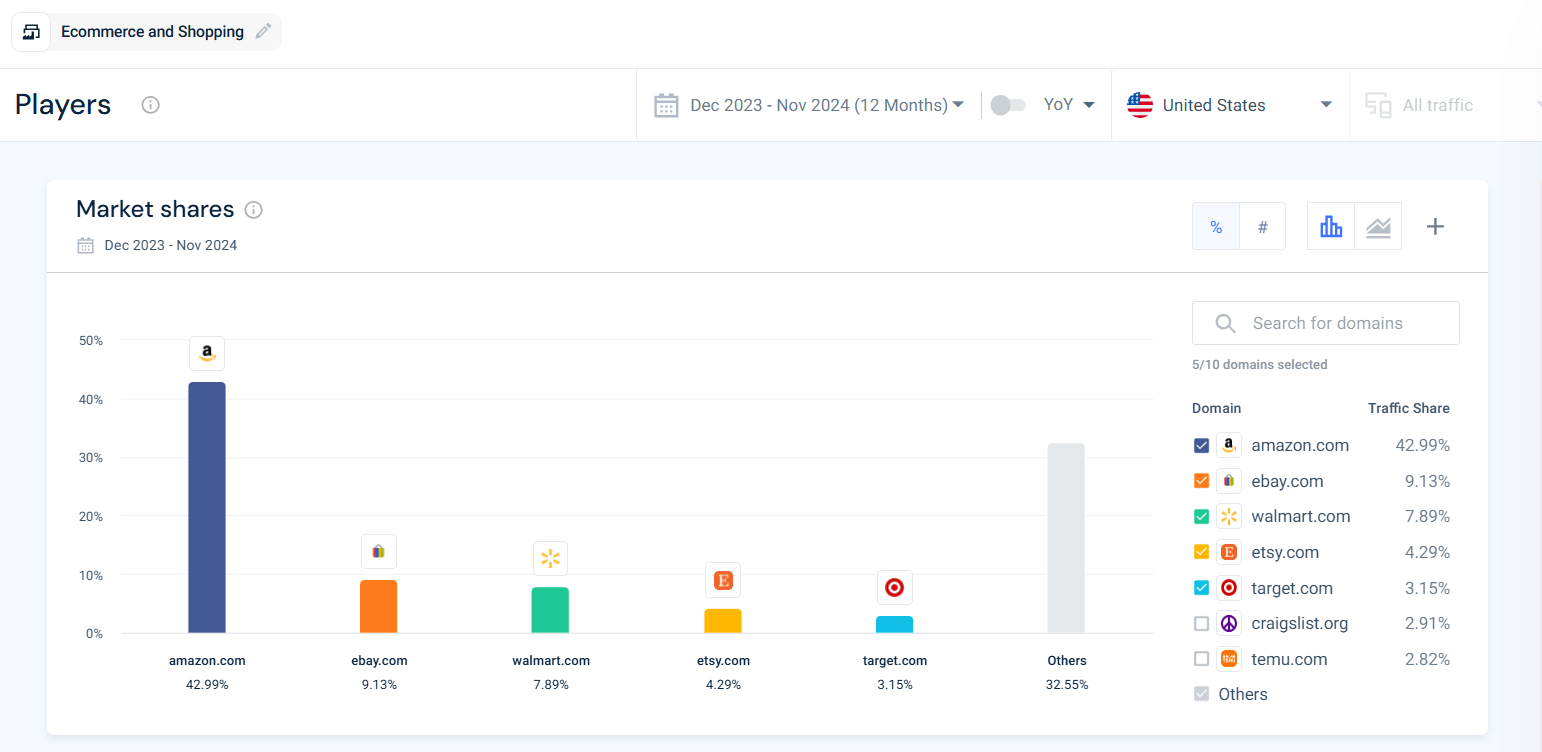Toggle the Others checkbox

1202,694
